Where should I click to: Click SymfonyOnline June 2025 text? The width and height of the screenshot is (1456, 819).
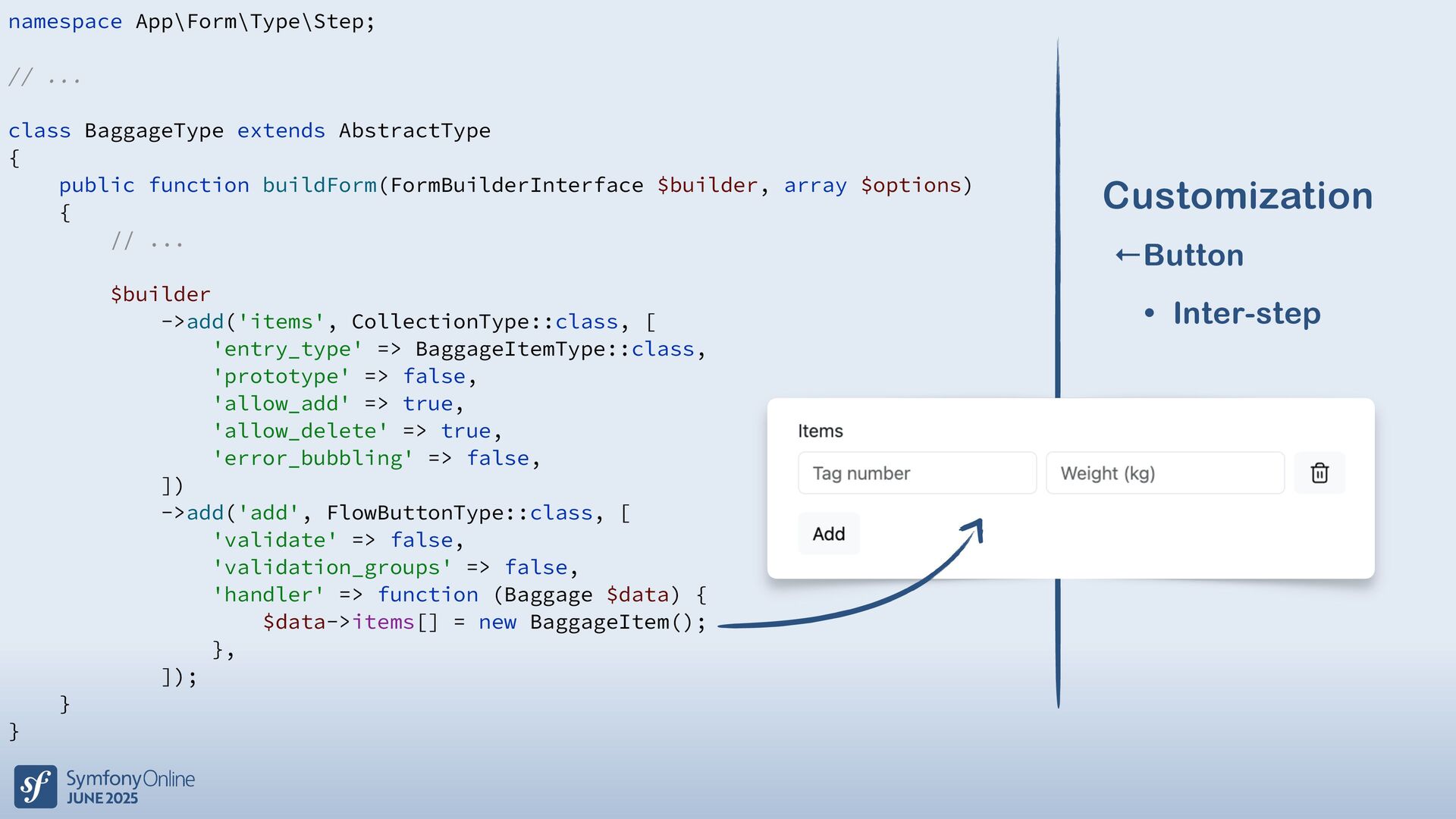(x=130, y=787)
